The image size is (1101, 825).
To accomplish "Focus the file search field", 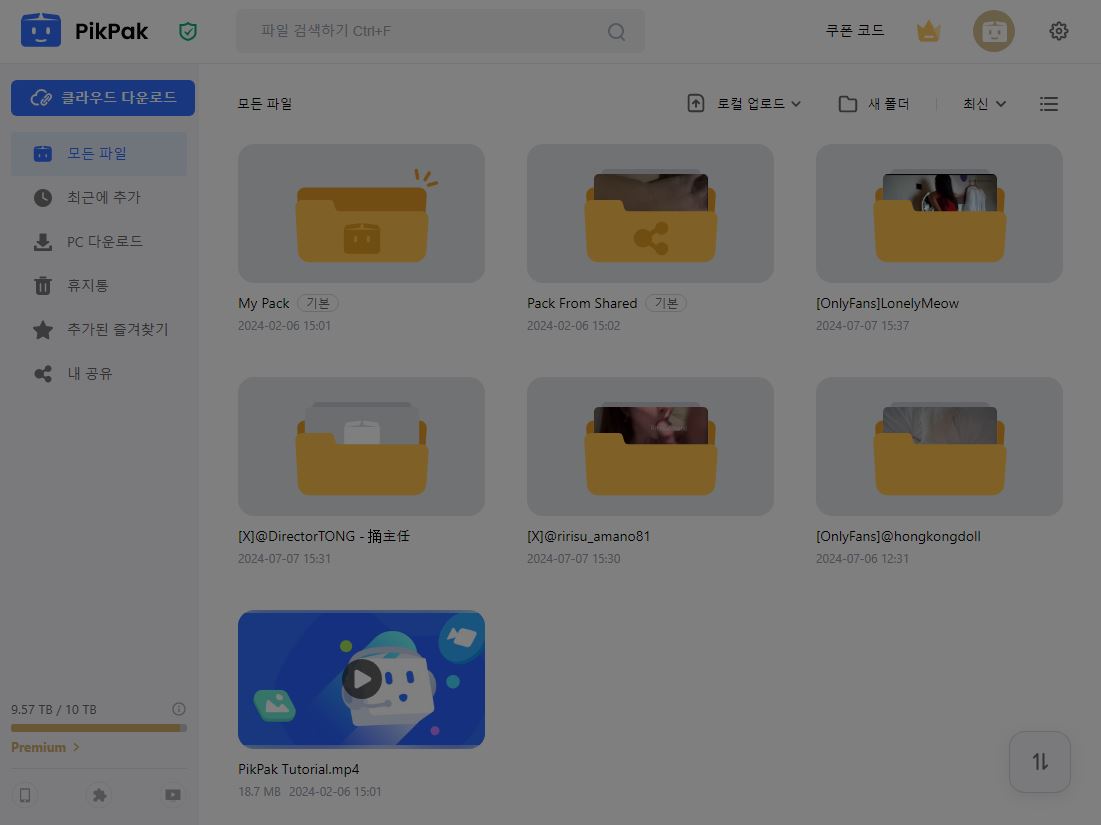I will [x=440, y=31].
